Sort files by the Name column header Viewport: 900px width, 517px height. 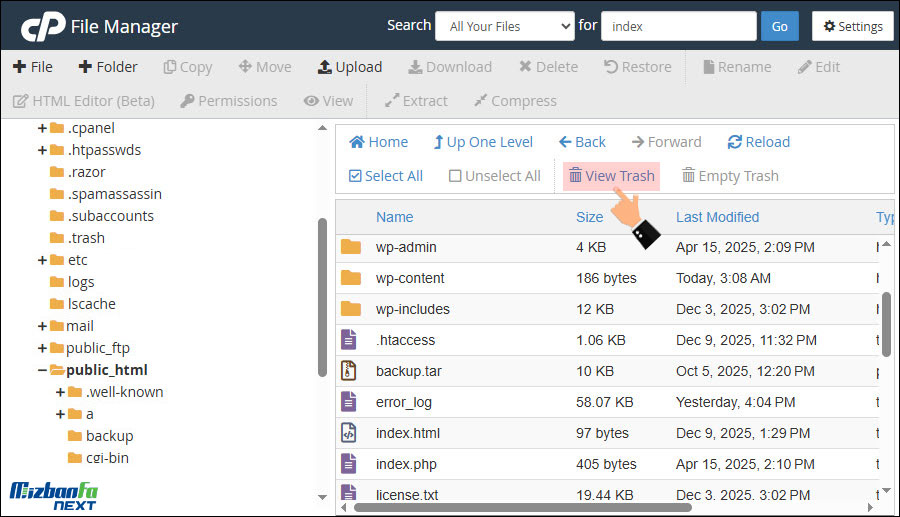(x=394, y=217)
